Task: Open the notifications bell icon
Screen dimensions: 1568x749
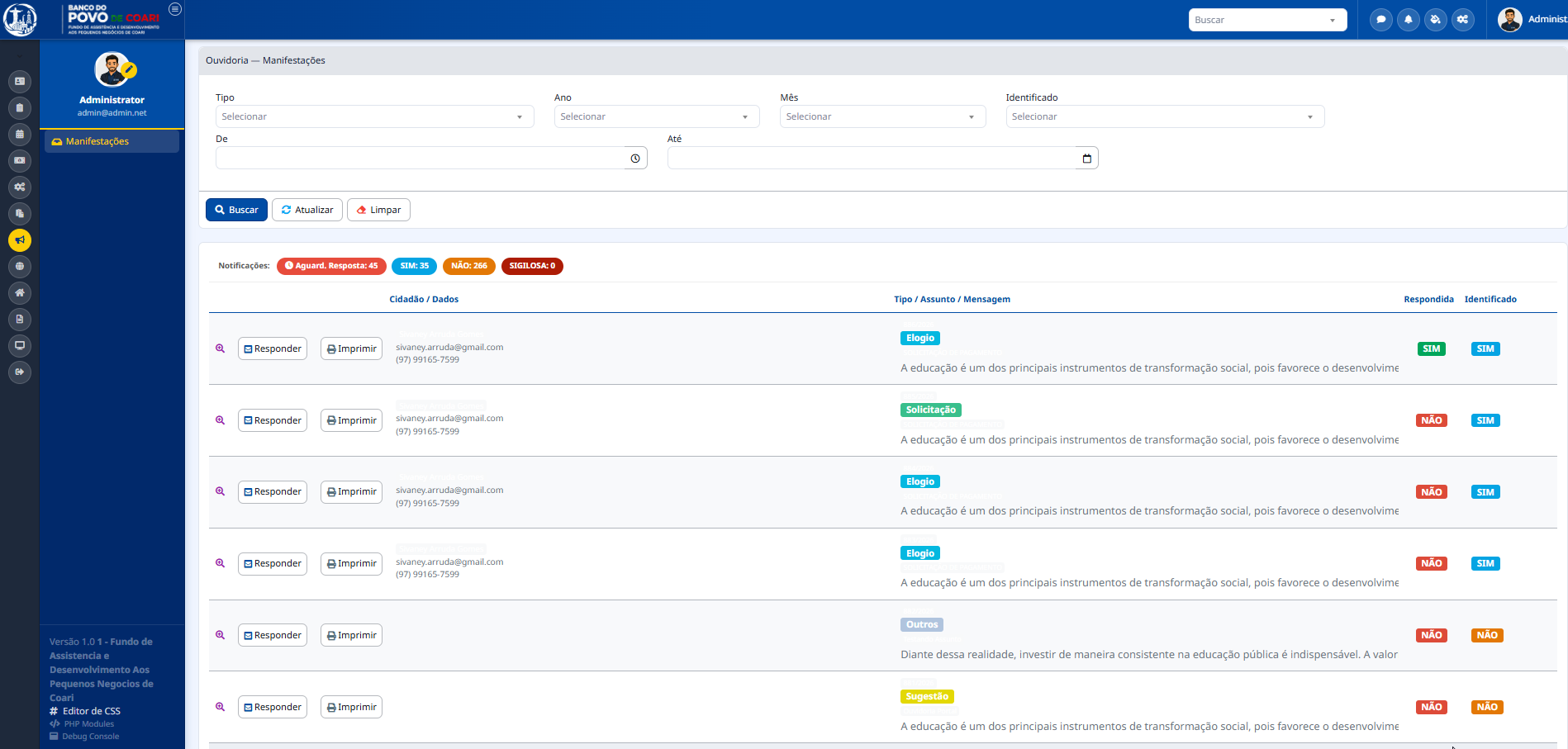Action: (x=1408, y=20)
